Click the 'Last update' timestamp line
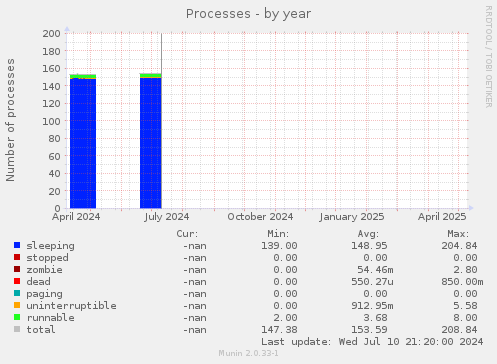This screenshot has height=364, width=497. click(x=372, y=342)
